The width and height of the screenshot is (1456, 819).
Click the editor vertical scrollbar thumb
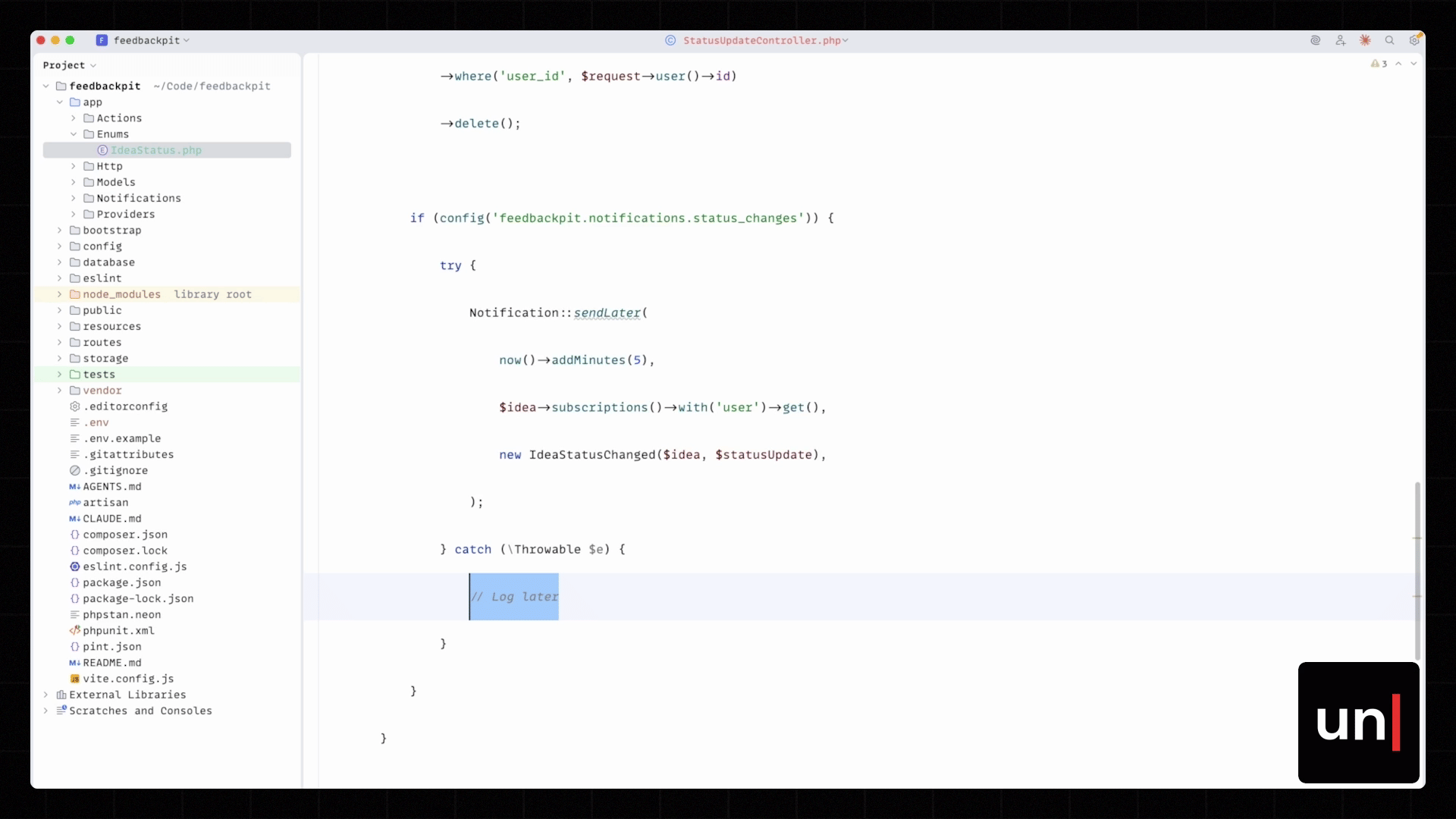pos(1417,570)
